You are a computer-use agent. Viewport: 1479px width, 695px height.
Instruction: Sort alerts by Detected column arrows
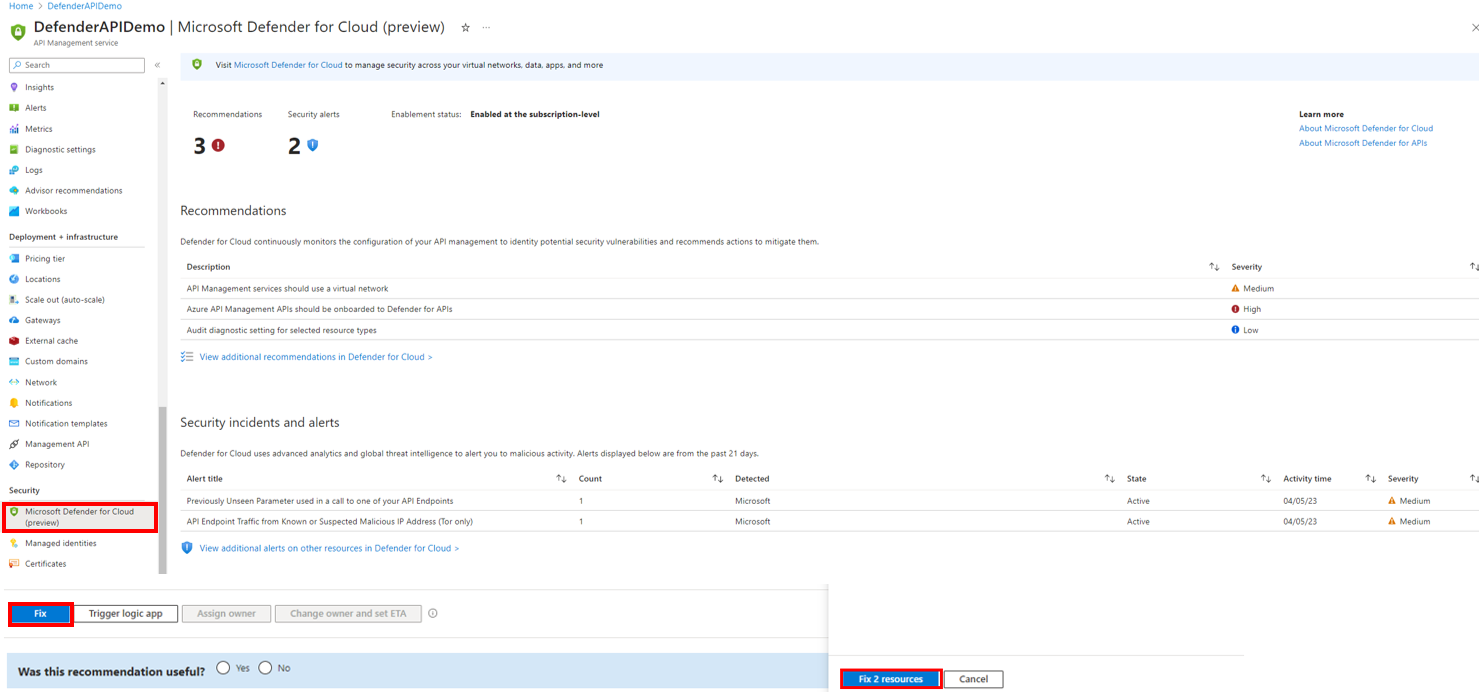point(1109,479)
